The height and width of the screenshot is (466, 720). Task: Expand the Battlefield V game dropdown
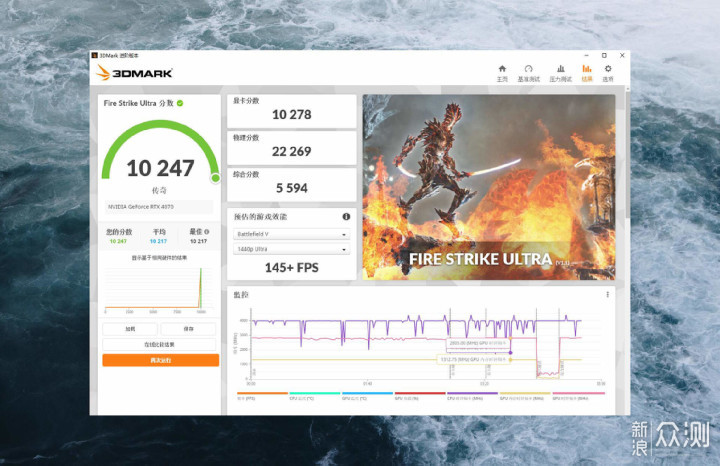(x=292, y=234)
